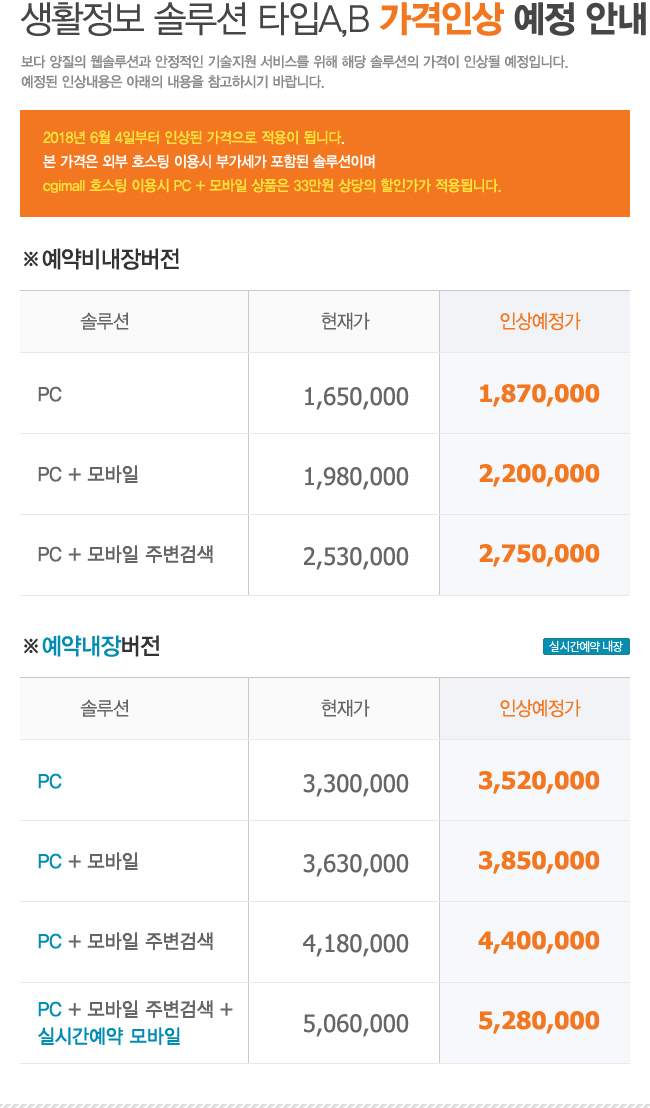Screen dimensions: 650x1108
Task: Click the 3,520,000 increased price
Action: point(539,781)
